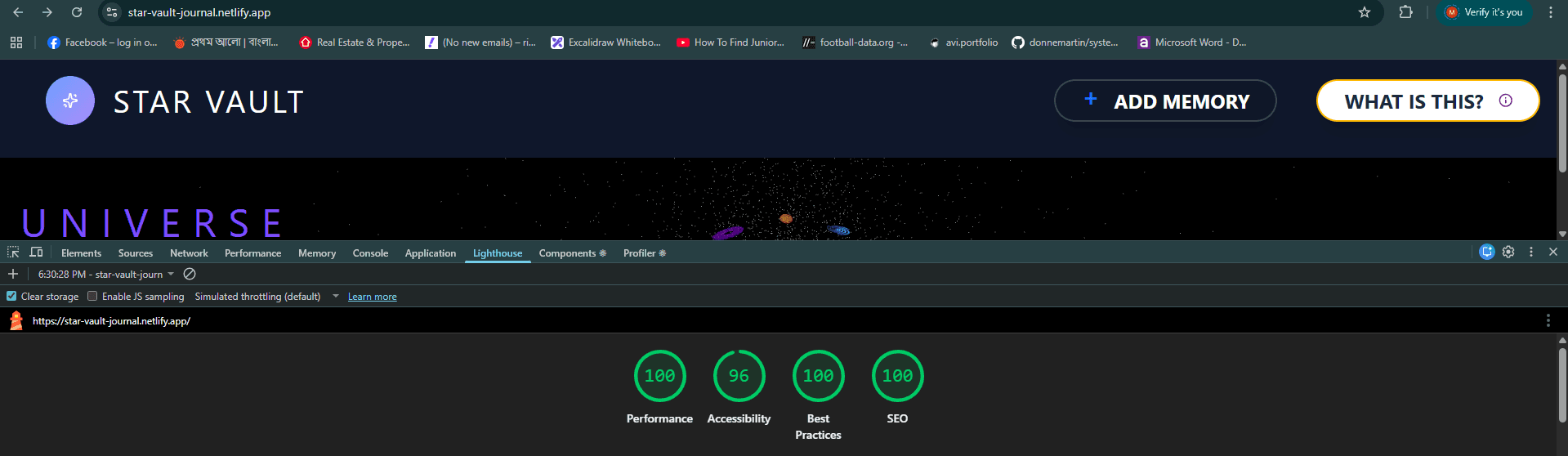
Task: Bookmark this page with the star icon
Action: [1364, 12]
